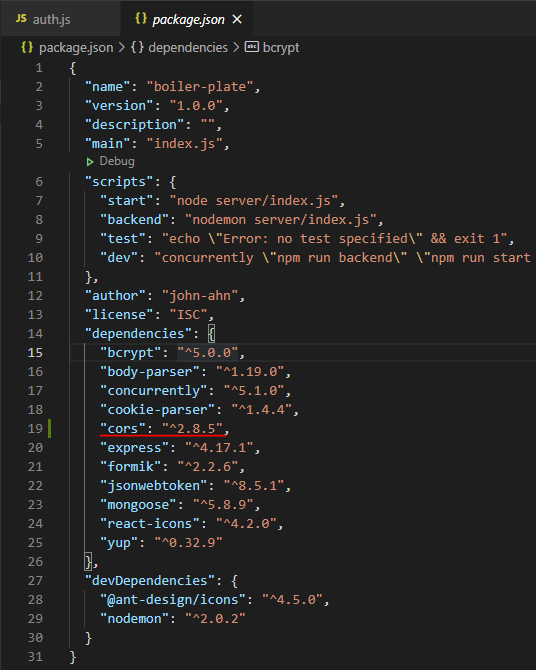536x670 pixels.
Task: Click line number 15 in gutter
Action: coord(35,353)
